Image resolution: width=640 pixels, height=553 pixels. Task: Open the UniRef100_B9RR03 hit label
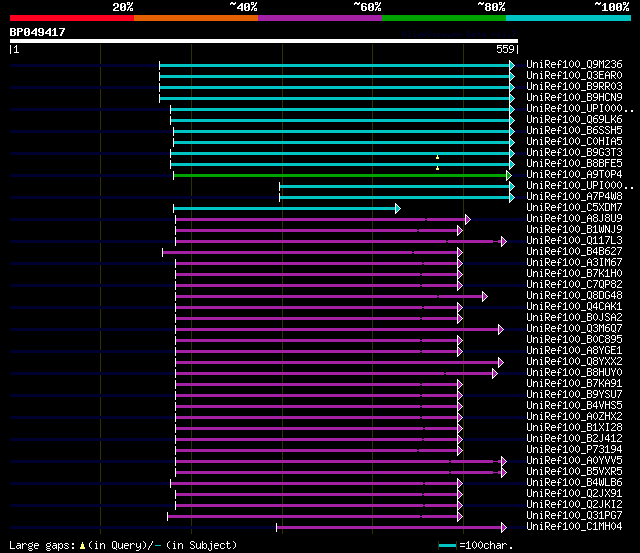(x=574, y=87)
